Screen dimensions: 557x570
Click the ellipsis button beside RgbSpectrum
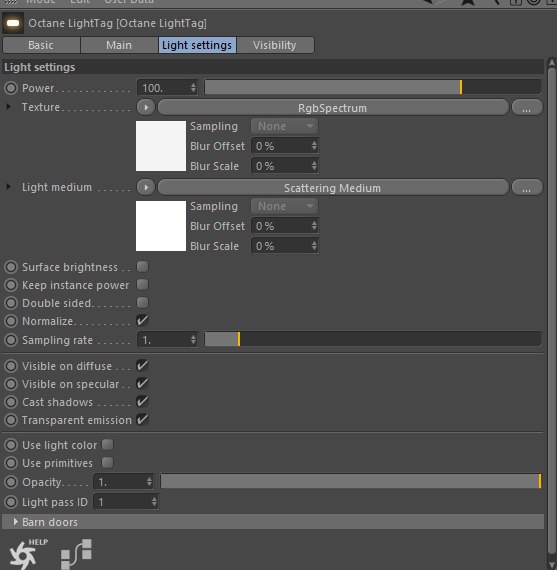pos(527,108)
